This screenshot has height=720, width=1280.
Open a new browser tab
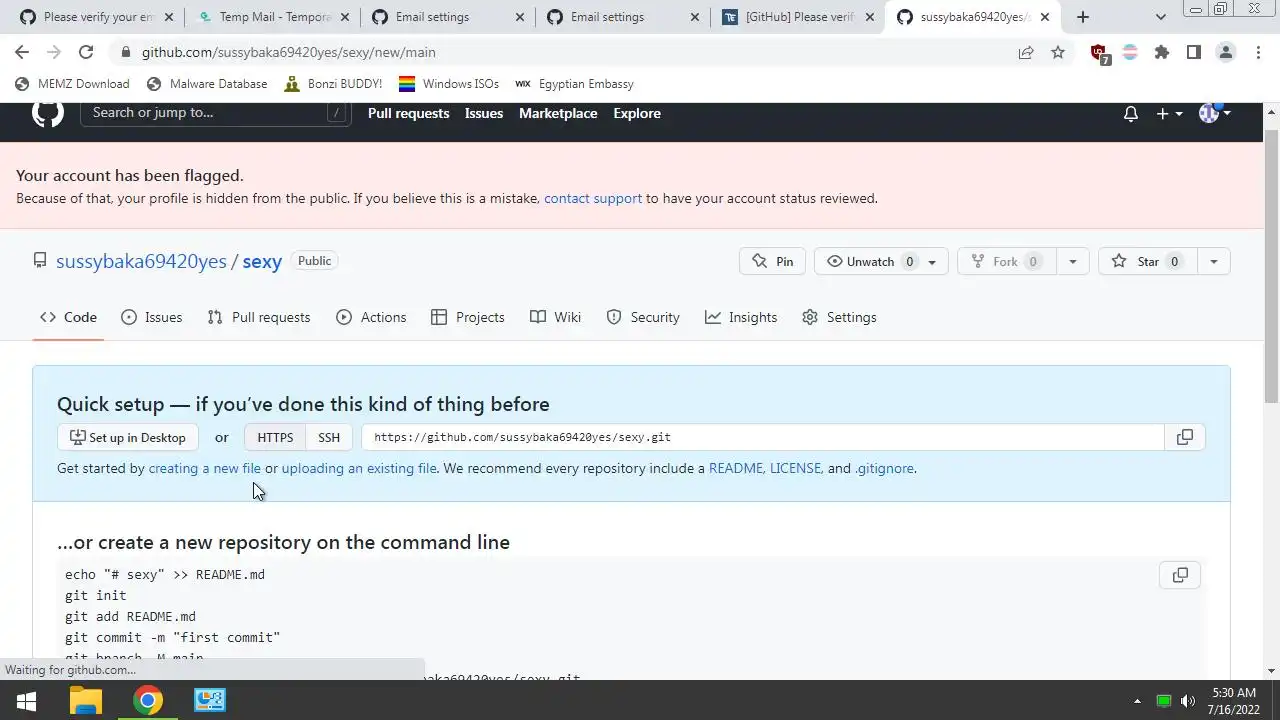pos(1083,17)
